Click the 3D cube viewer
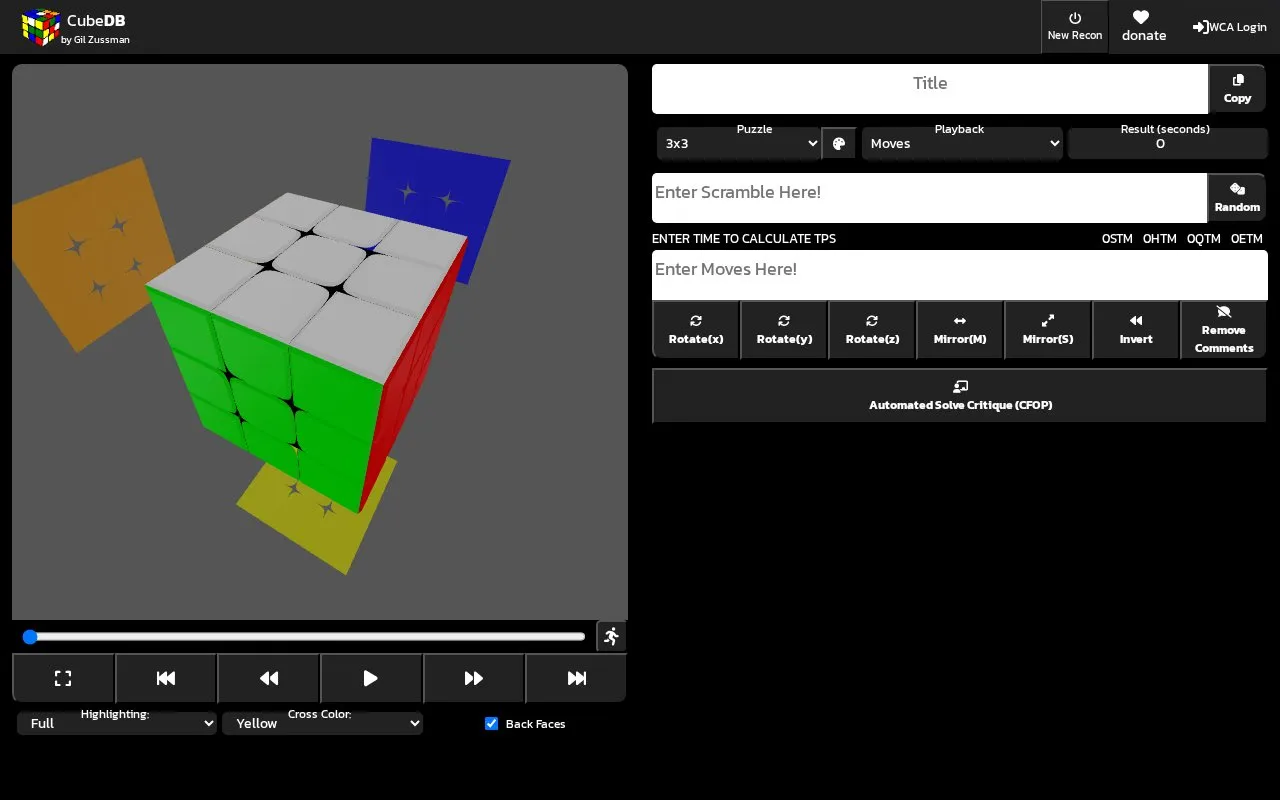This screenshot has width=1280, height=800. 320,342
